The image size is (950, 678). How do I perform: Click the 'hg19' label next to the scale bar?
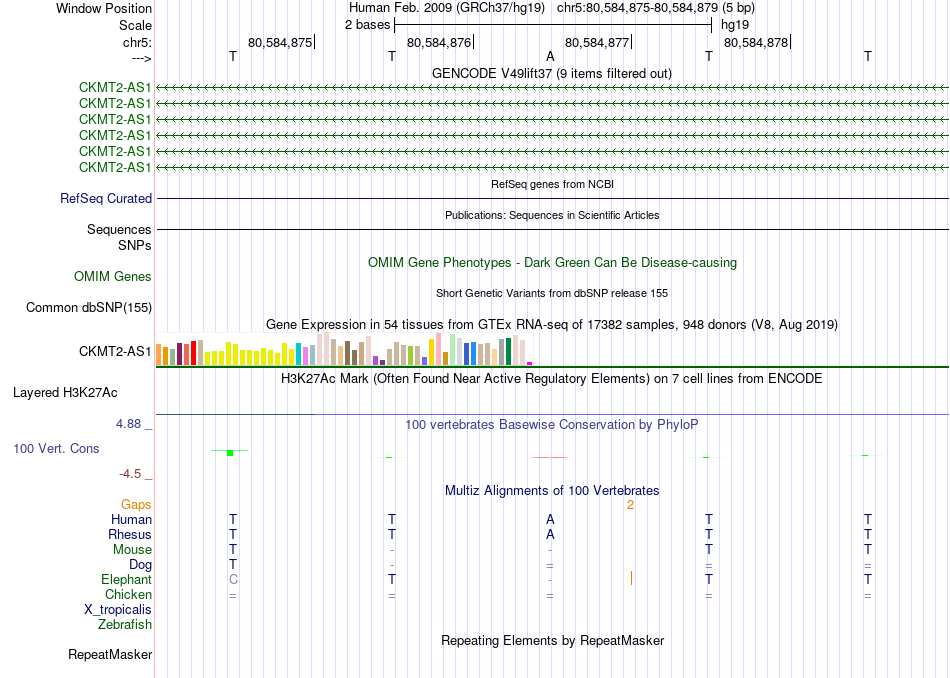(x=735, y=25)
